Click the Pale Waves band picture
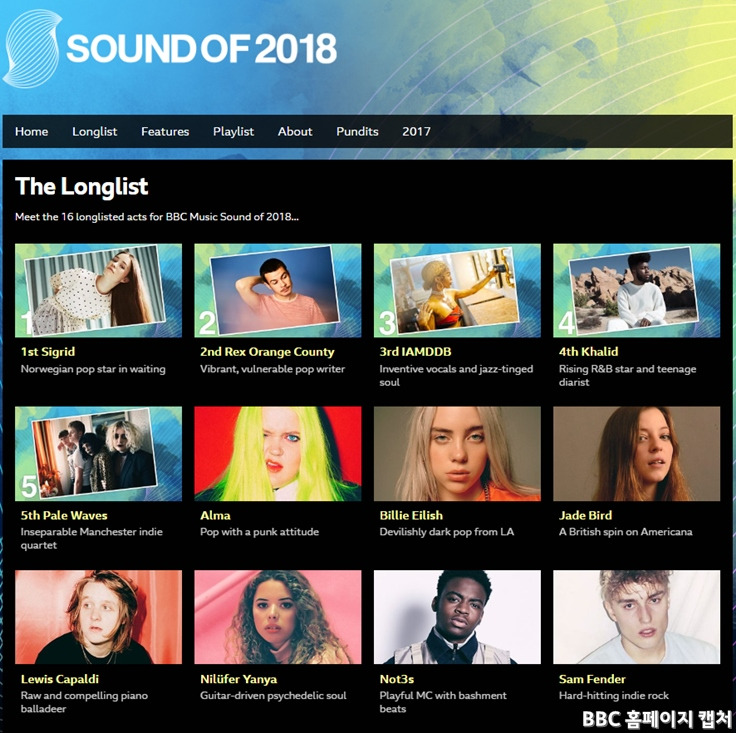This screenshot has height=733, width=736. pos(98,454)
